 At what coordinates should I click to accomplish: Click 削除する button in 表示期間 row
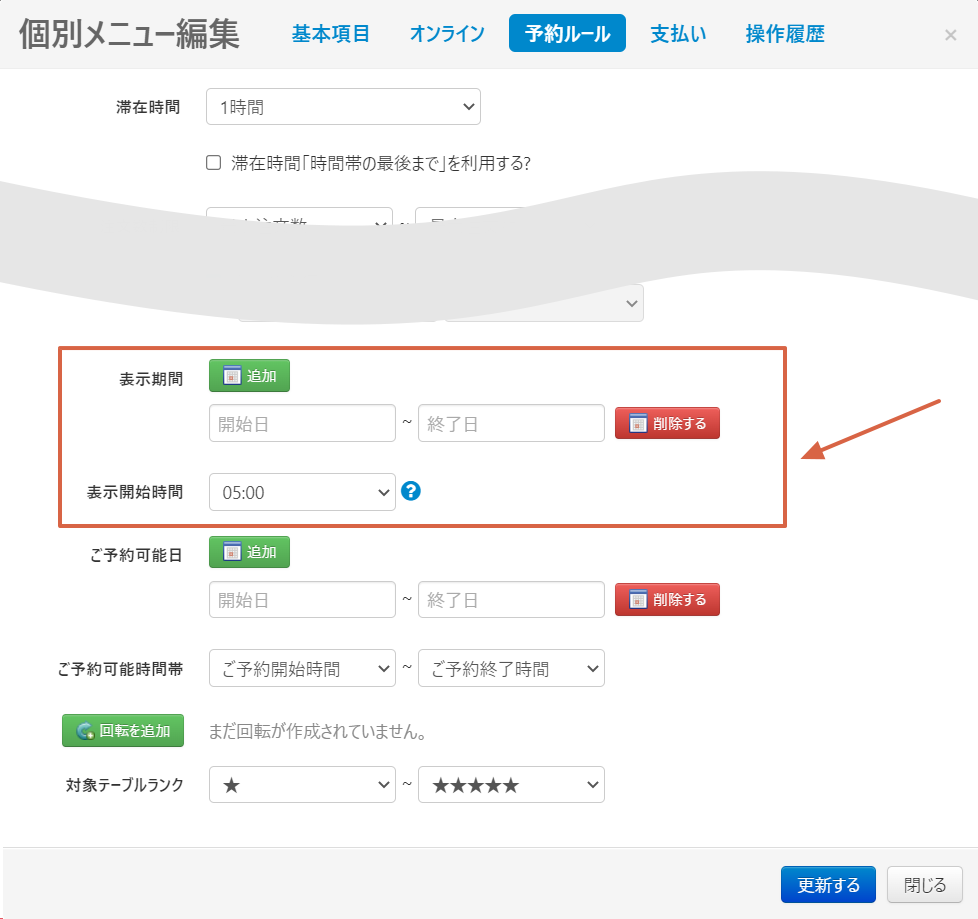667,424
